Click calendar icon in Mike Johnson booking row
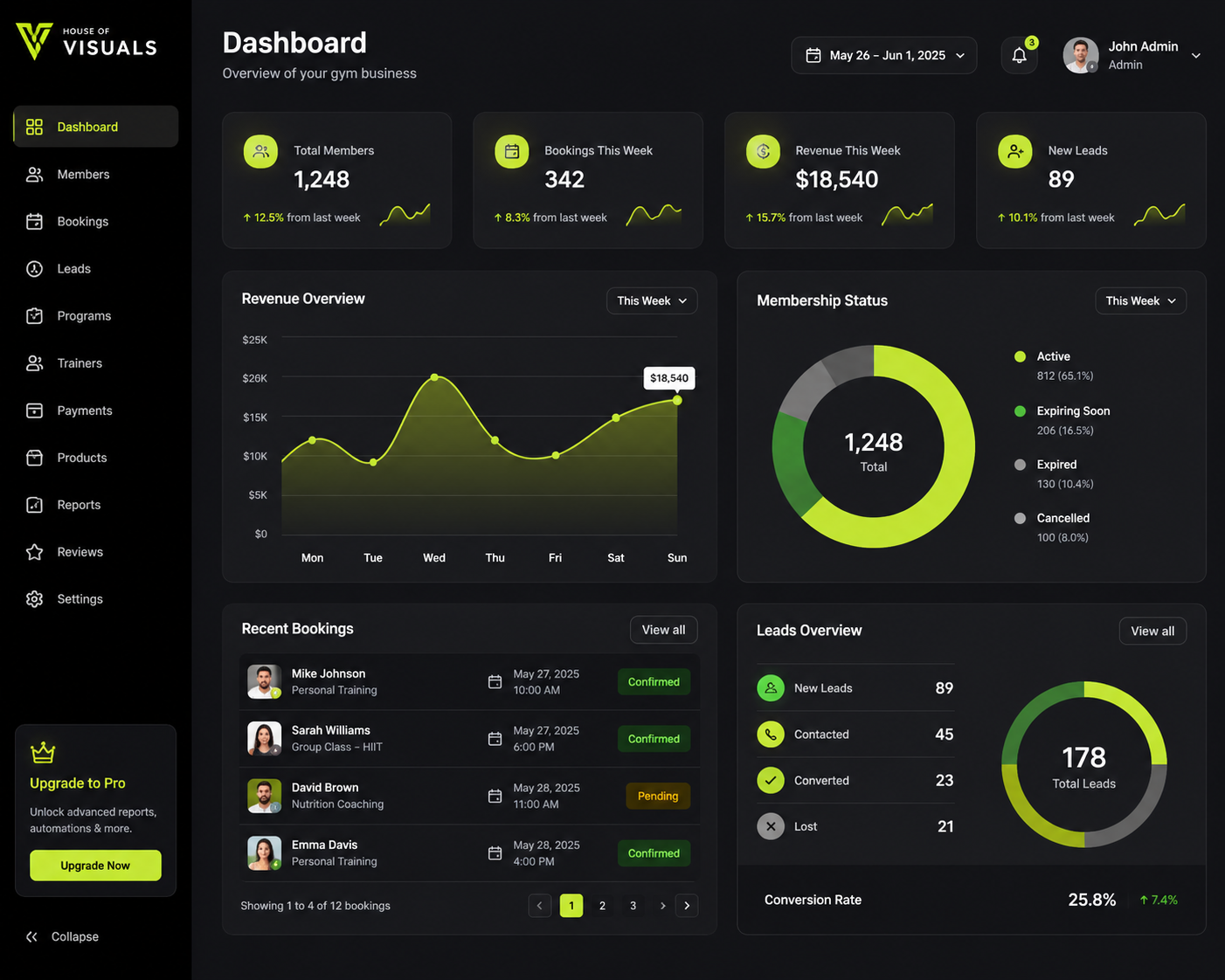 (x=495, y=682)
